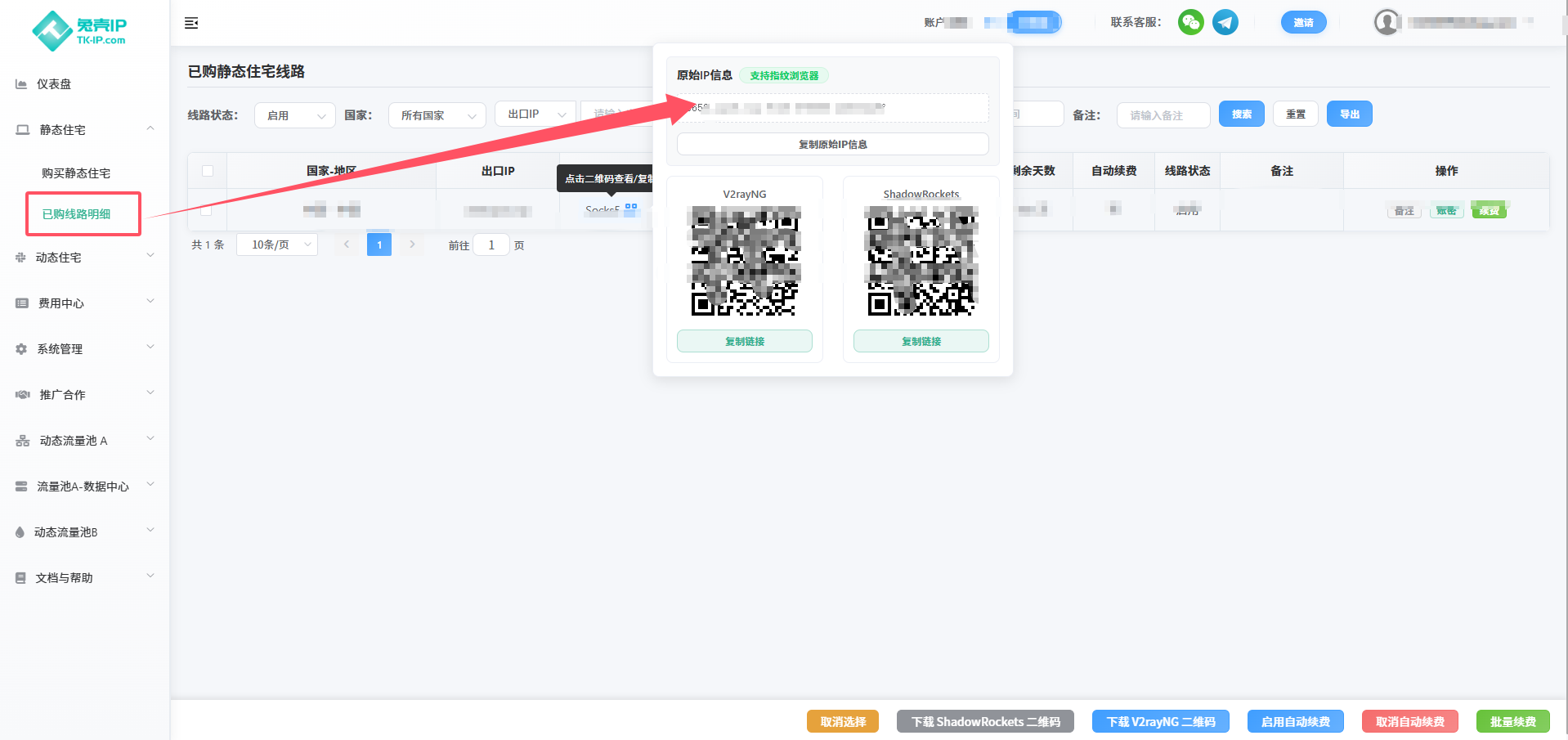Click the 系统管理 gear icon
Image resolution: width=1568 pixels, height=740 pixels.
point(21,349)
